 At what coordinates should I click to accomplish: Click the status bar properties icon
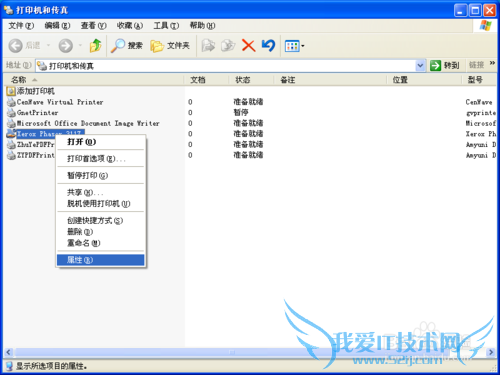point(9,366)
